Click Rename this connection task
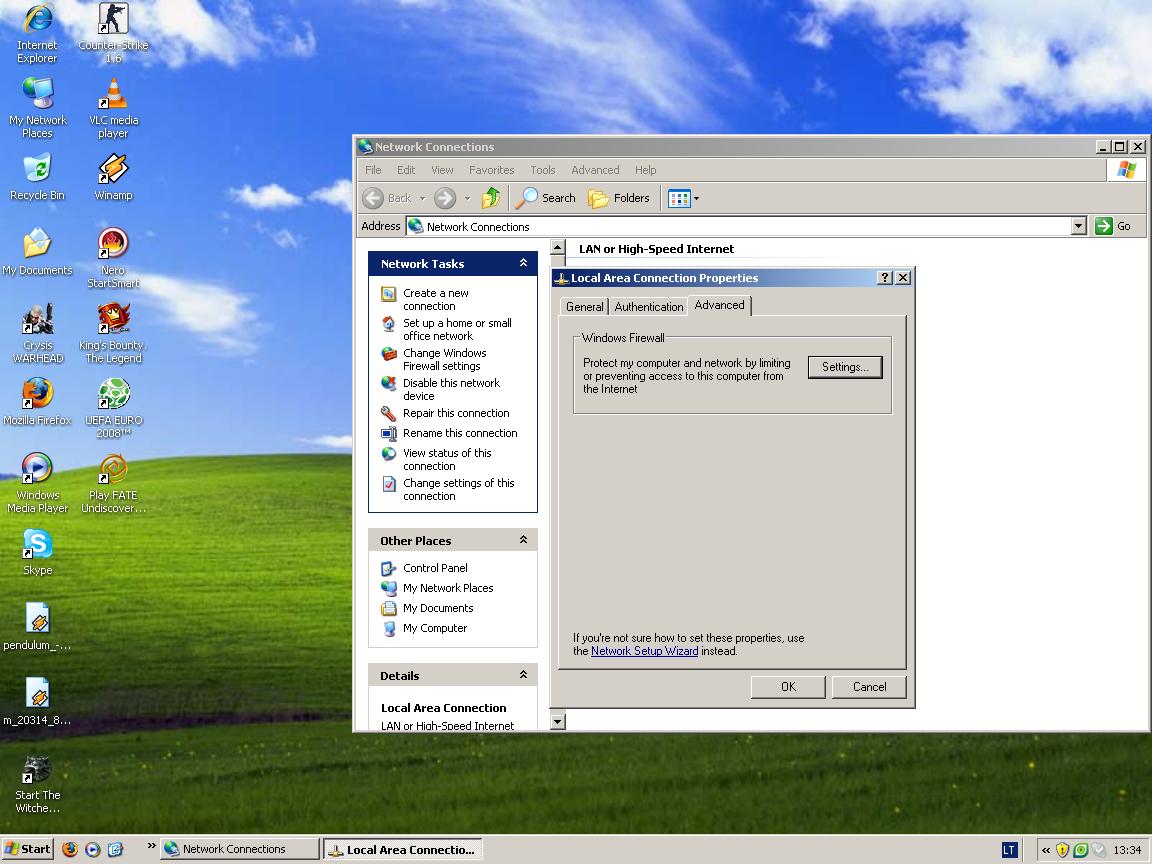This screenshot has height=864, width=1152. (460, 433)
